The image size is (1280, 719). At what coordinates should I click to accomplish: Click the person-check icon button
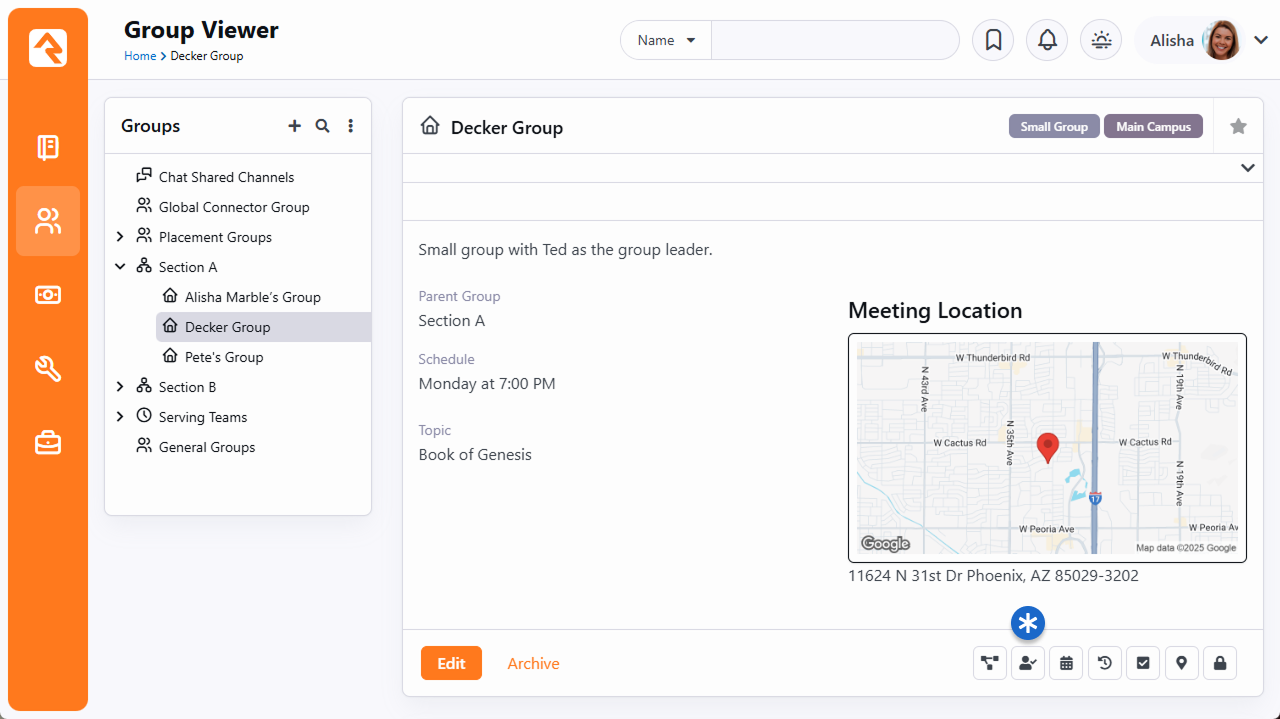[1028, 663]
